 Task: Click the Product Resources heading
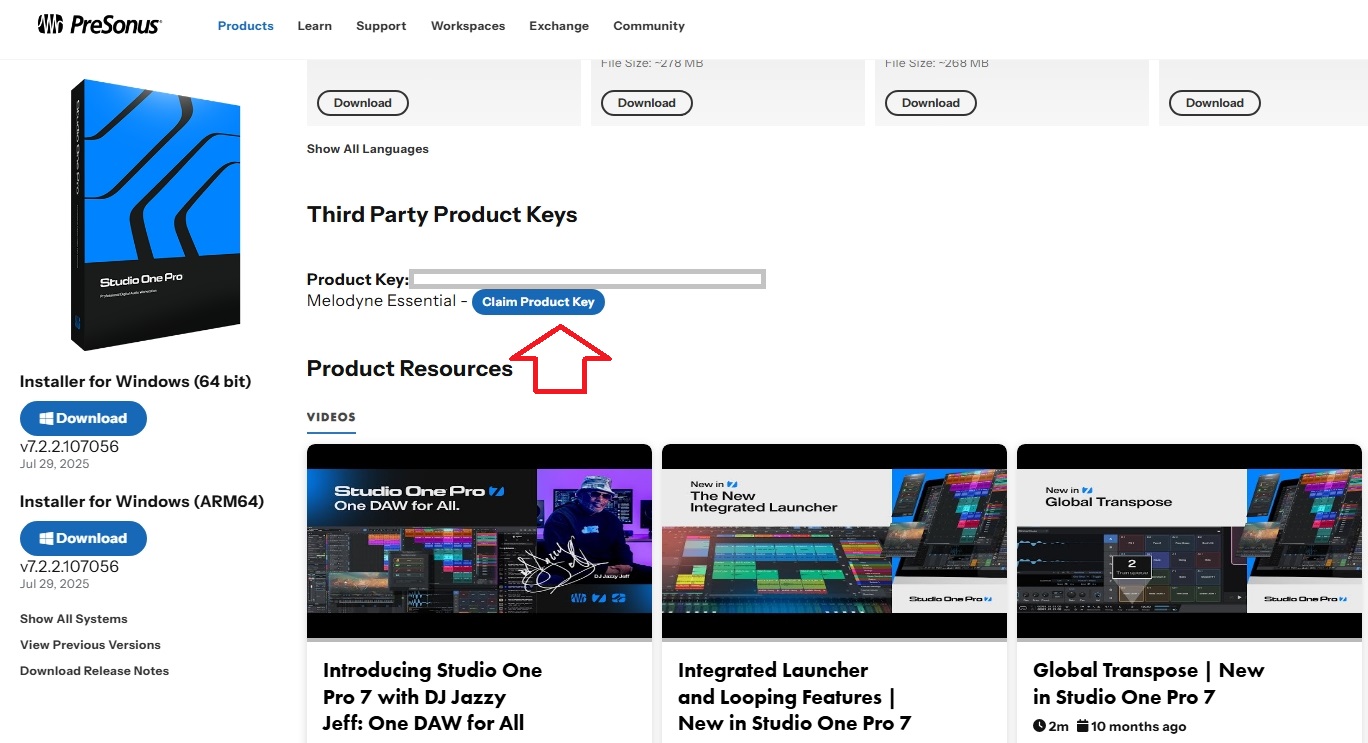(410, 369)
